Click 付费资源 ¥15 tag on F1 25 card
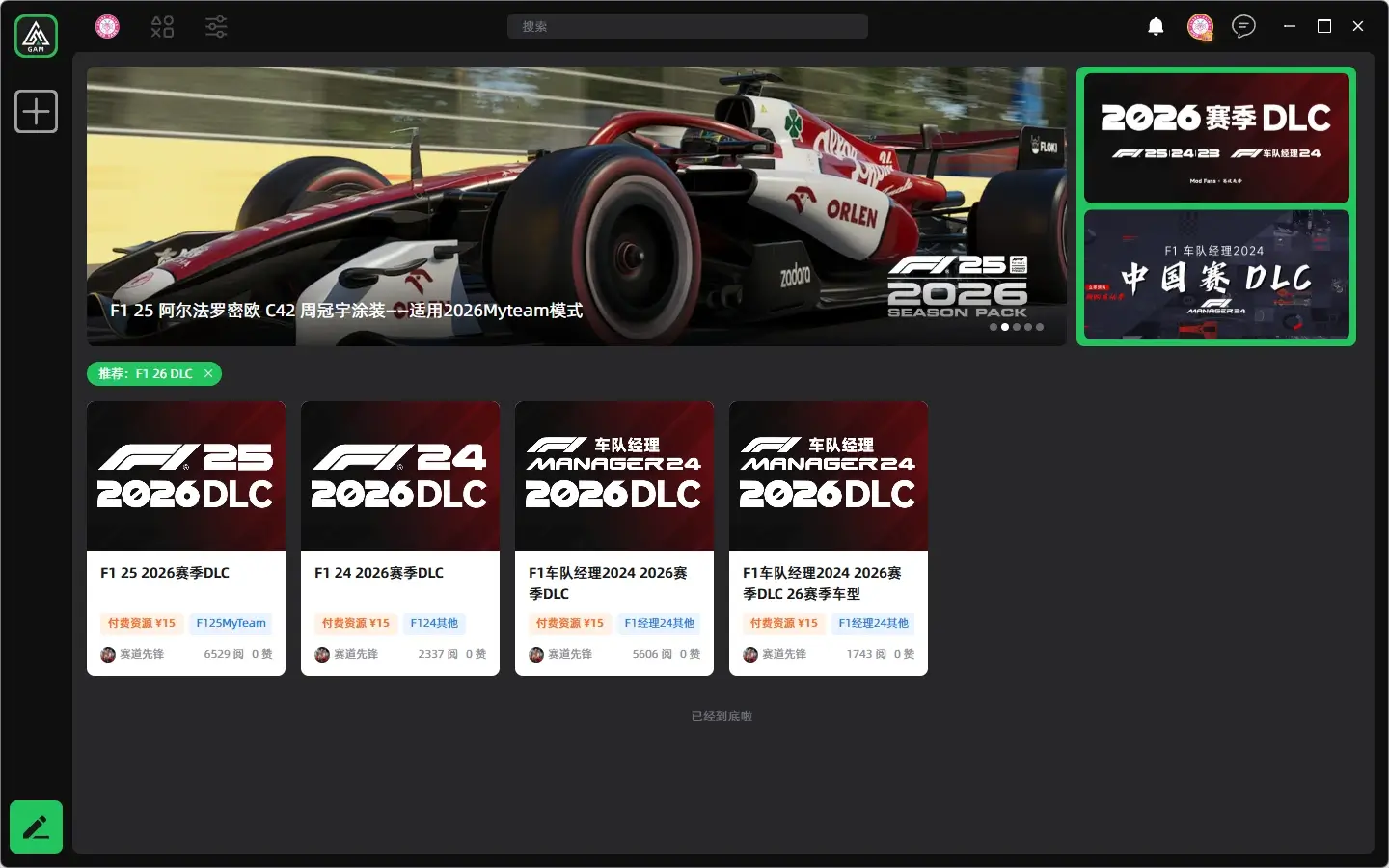 pyautogui.click(x=142, y=623)
